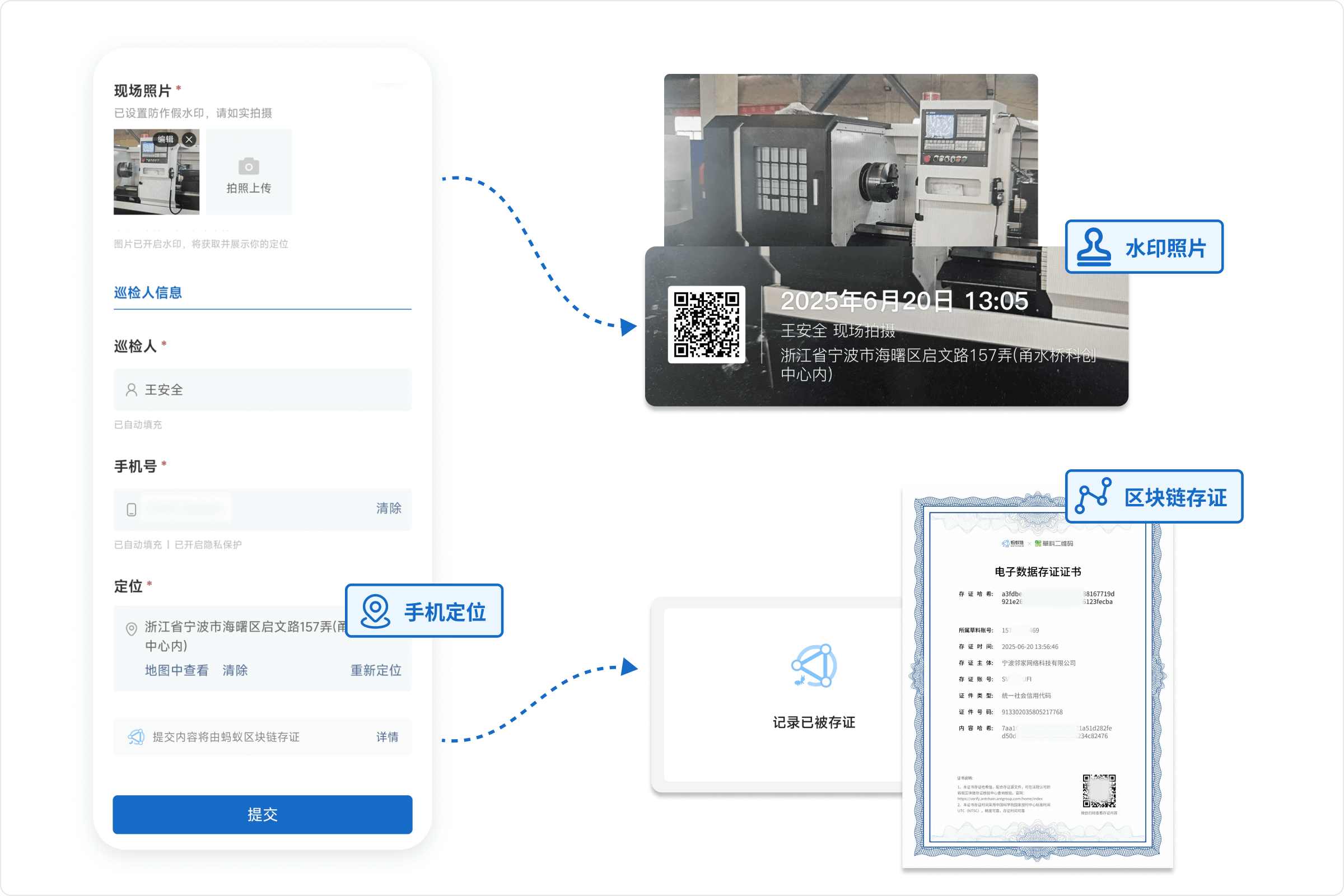Open 详情 for blockchain attestation
1344x896 pixels.
387,737
